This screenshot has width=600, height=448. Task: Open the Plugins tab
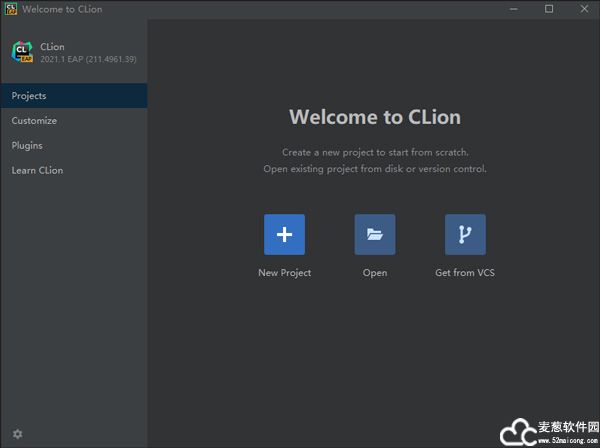pos(74,145)
